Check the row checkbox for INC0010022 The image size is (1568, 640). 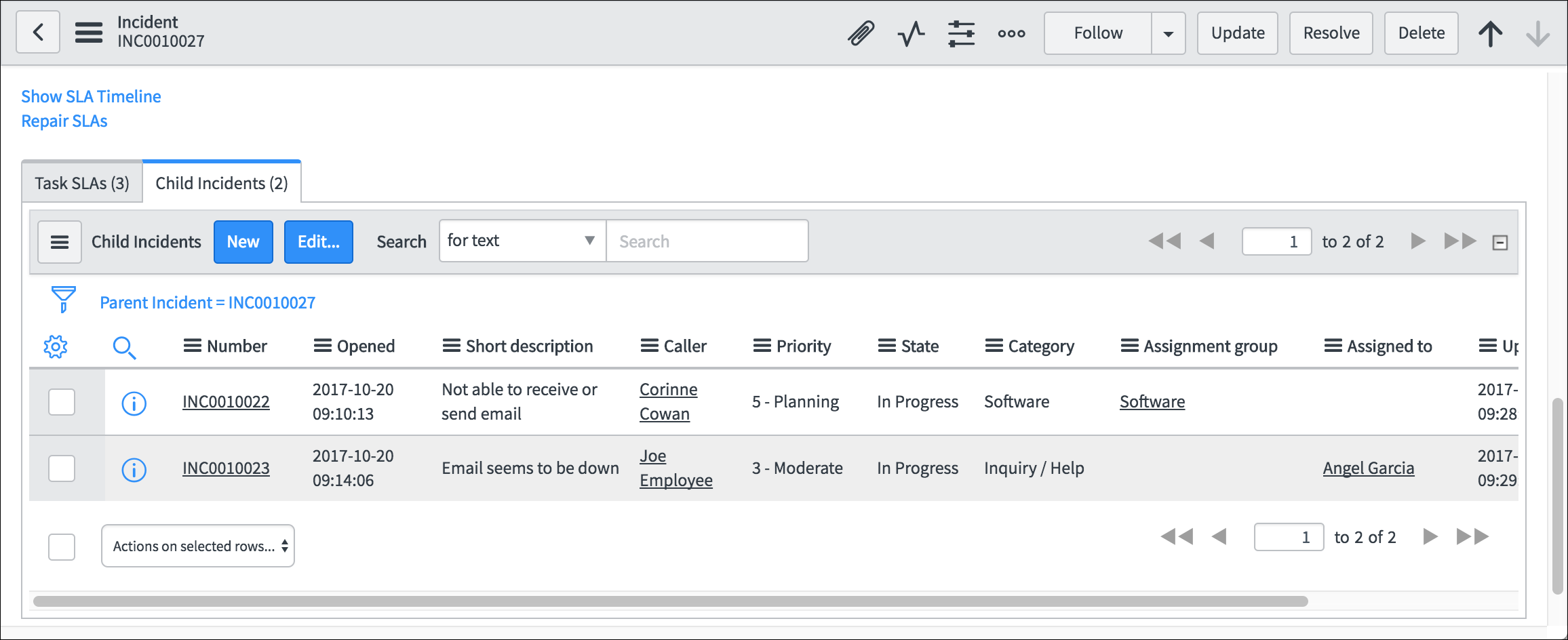62,402
